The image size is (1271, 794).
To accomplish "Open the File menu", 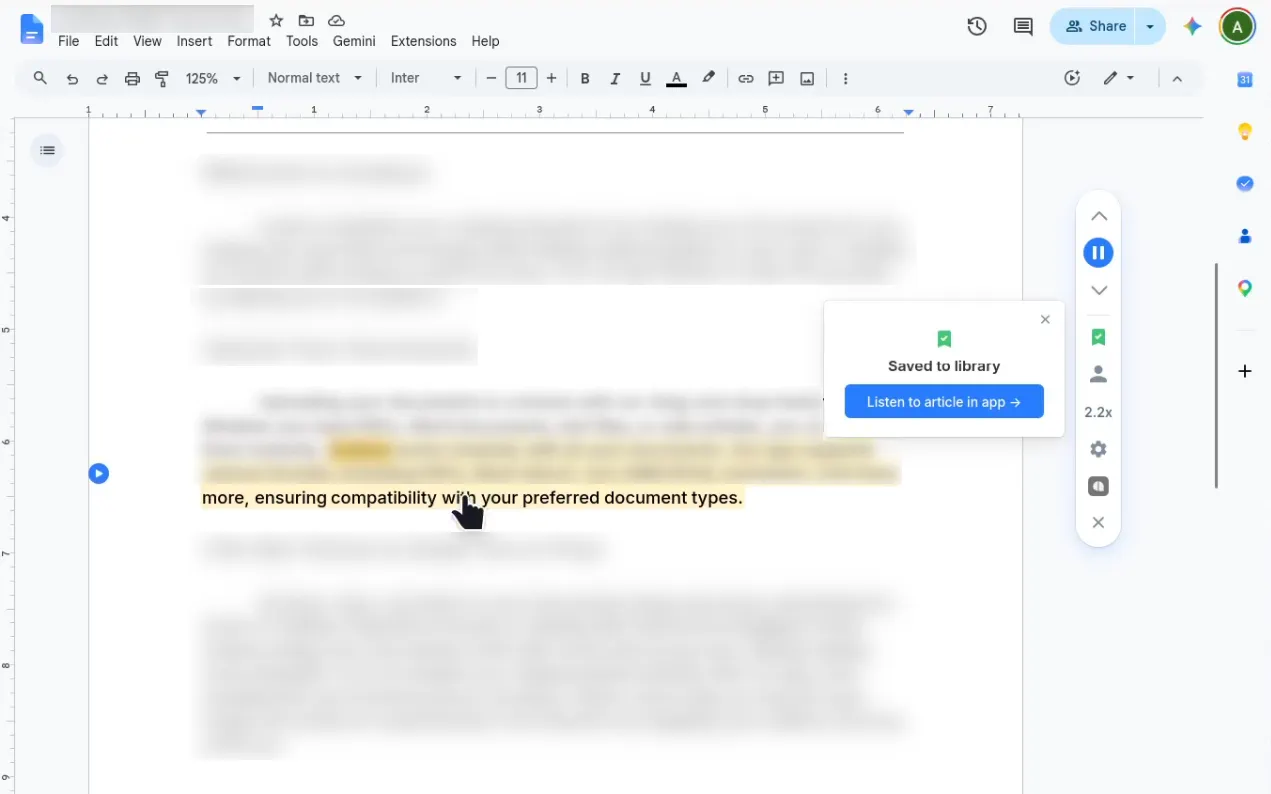I will 69,41.
